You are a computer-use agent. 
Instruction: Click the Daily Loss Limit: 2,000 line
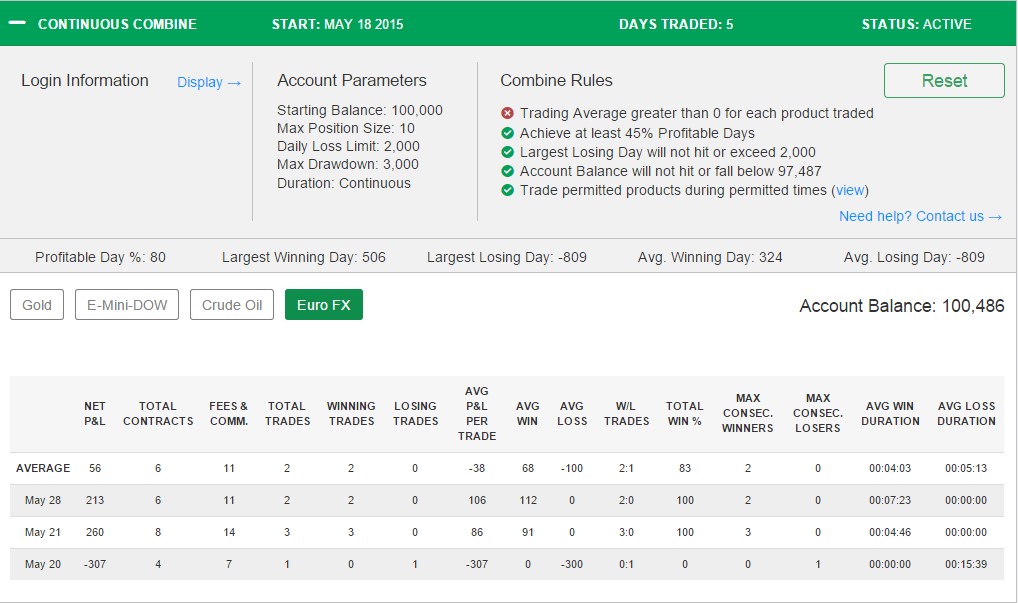click(348, 147)
